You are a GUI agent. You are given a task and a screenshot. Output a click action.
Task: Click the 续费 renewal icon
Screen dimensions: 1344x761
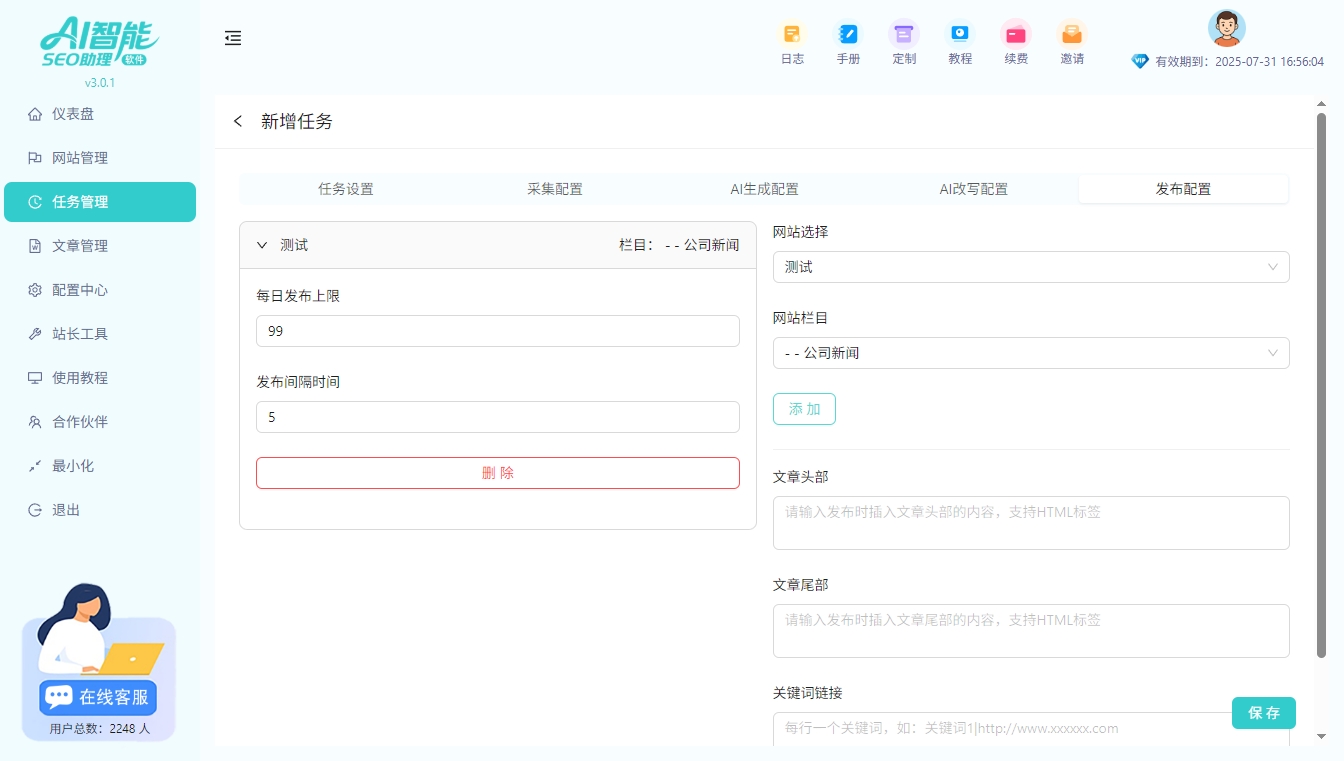point(1016,35)
